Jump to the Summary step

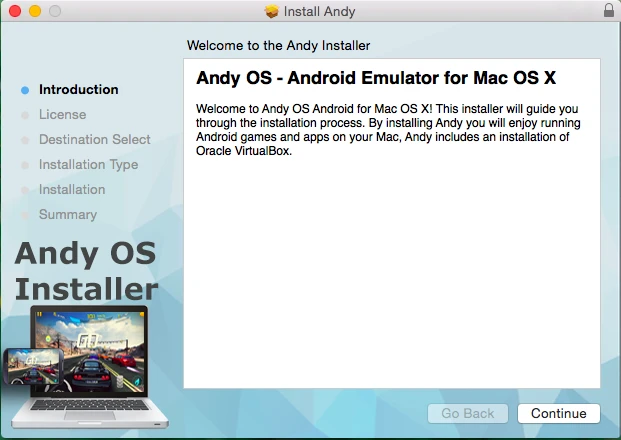(x=67, y=215)
